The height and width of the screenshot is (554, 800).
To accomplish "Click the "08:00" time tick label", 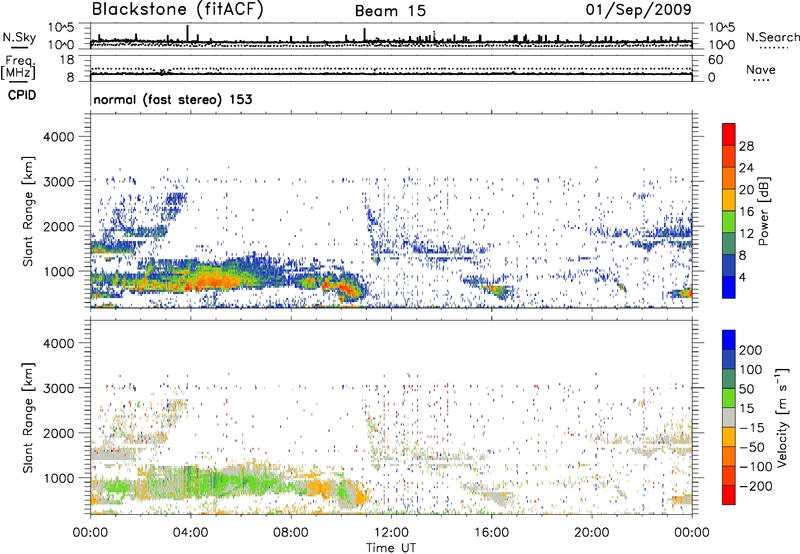I will tap(291, 533).
